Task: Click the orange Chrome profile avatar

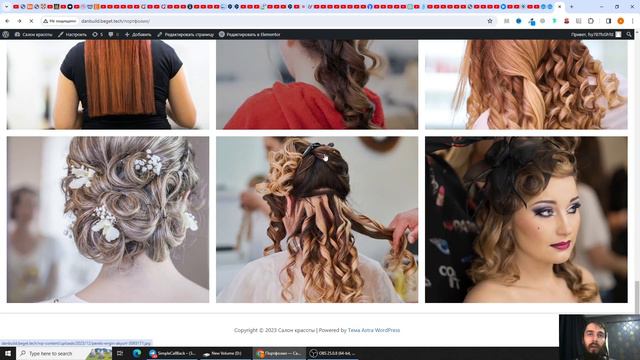Action: [x=620, y=21]
